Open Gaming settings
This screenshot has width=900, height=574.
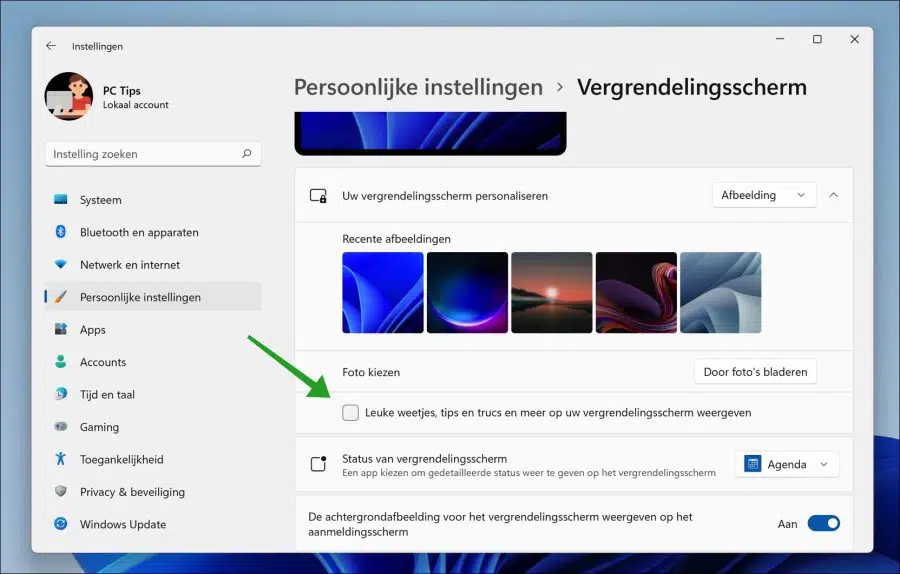pos(153,426)
